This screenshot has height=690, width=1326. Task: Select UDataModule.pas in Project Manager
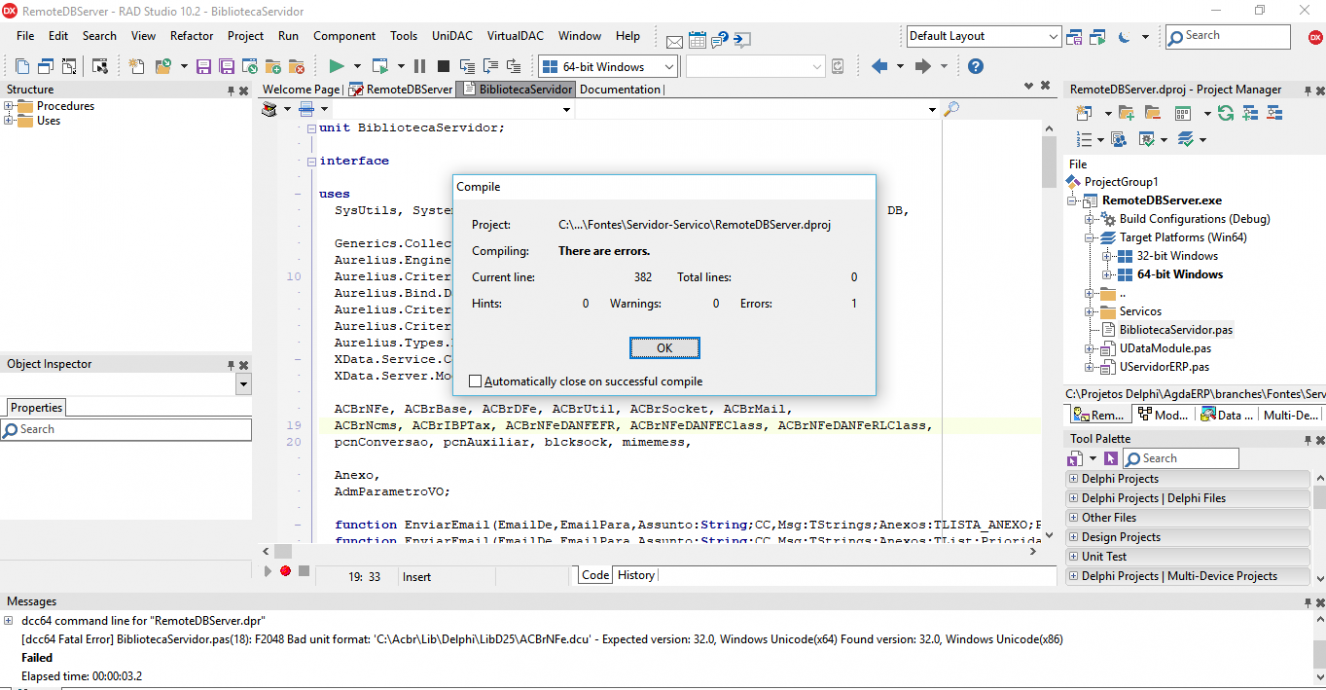[1165, 349]
